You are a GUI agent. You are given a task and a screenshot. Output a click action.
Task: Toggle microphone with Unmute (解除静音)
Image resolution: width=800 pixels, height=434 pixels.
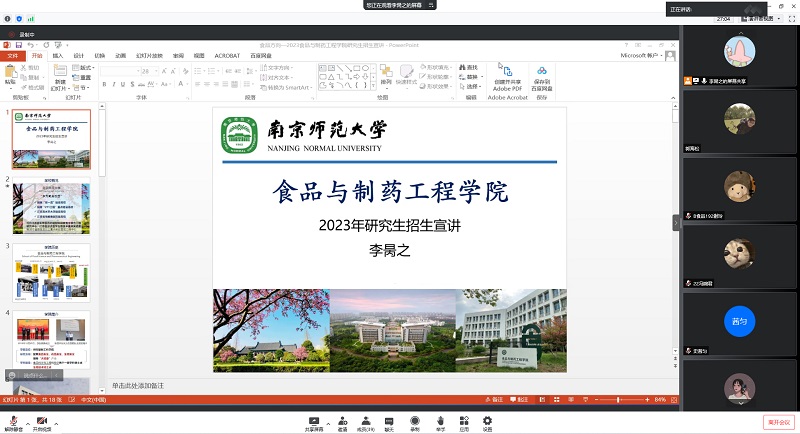[12, 419]
